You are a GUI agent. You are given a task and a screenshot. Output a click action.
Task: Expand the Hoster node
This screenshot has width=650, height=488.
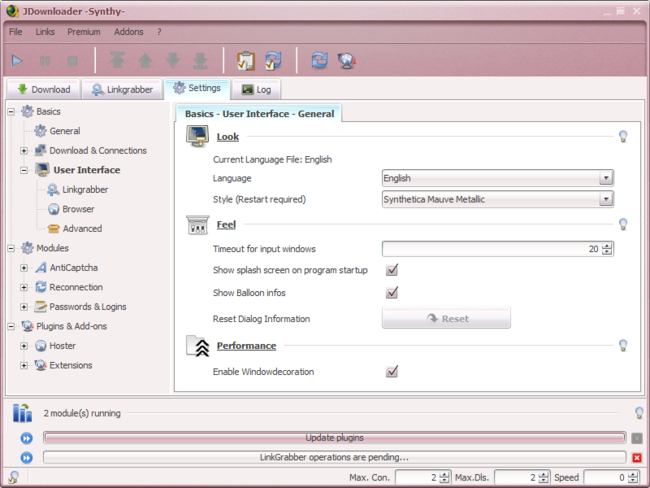(24, 346)
